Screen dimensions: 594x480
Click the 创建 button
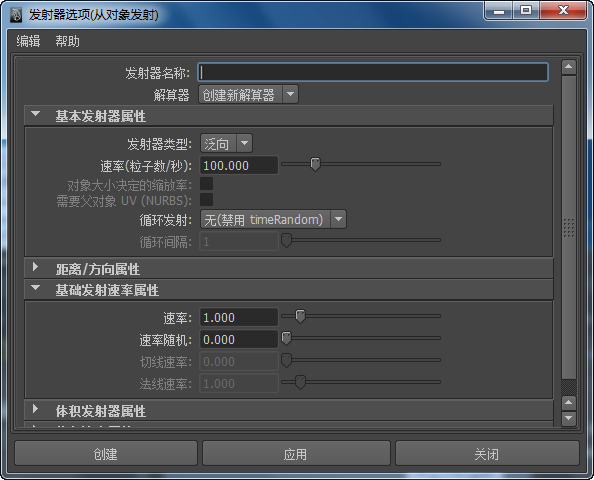point(106,453)
